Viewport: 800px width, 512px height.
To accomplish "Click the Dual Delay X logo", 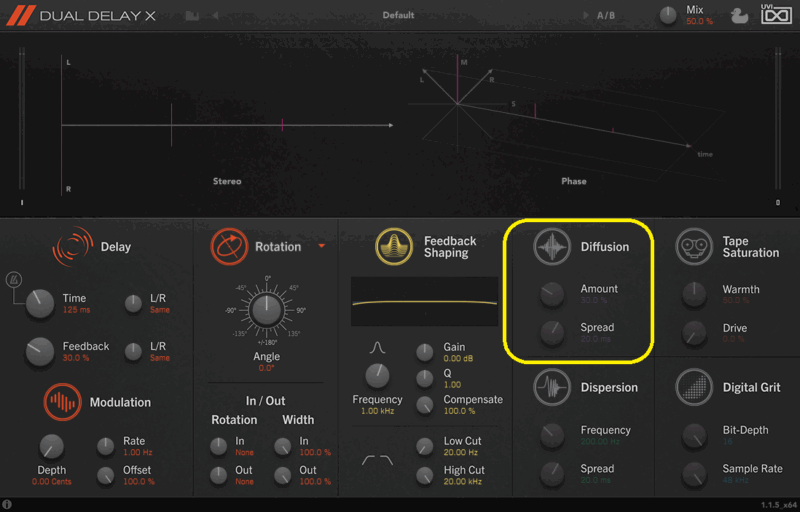I will [x=81, y=15].
